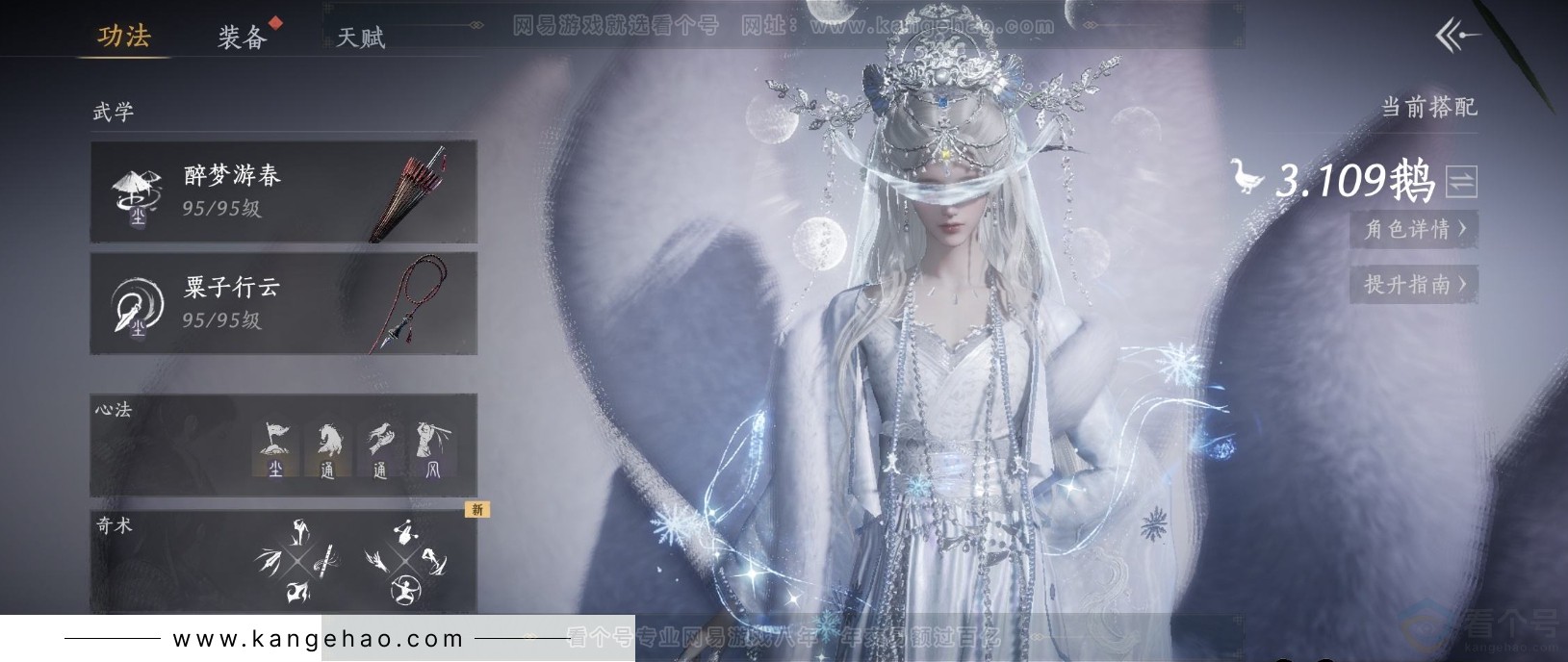Tap the back arrow at top right
Viewport: 1568px width, 662px height.
(x=1457, y=37)
